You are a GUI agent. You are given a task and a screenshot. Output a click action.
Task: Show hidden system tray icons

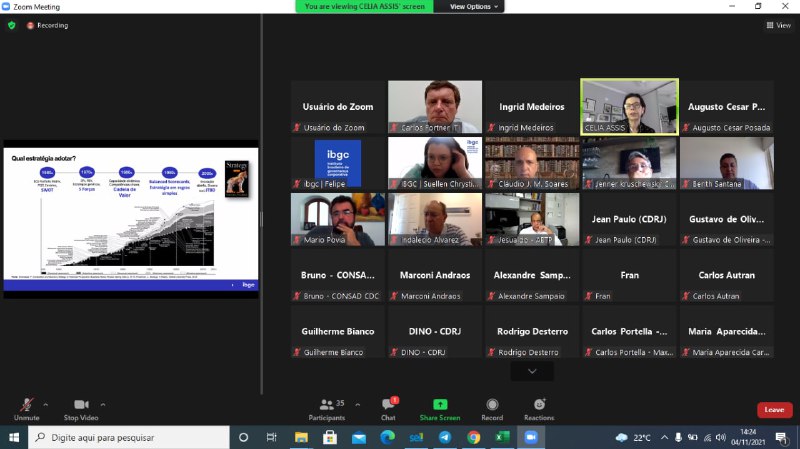tap(664, 437)
